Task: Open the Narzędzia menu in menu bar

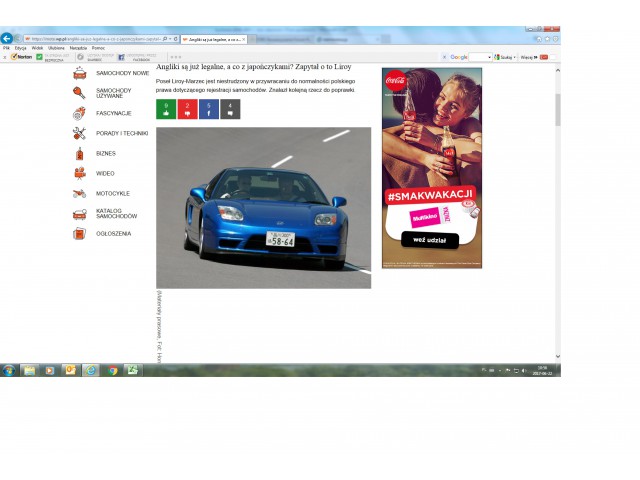Action: 78,47
